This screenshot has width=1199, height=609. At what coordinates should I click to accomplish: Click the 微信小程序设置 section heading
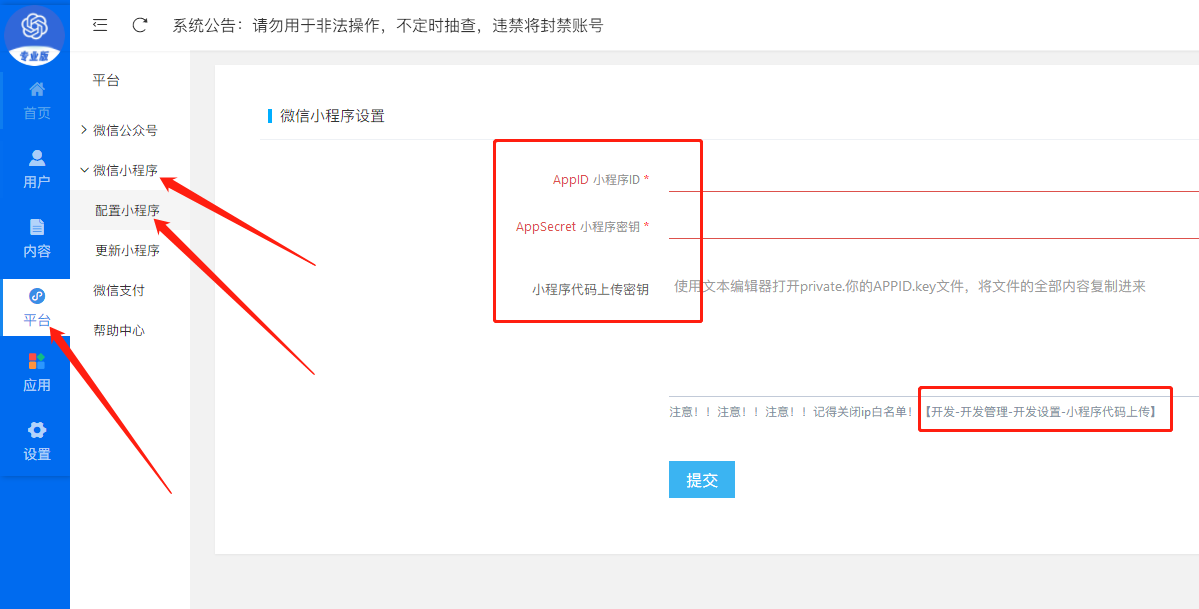pos(333,116)
